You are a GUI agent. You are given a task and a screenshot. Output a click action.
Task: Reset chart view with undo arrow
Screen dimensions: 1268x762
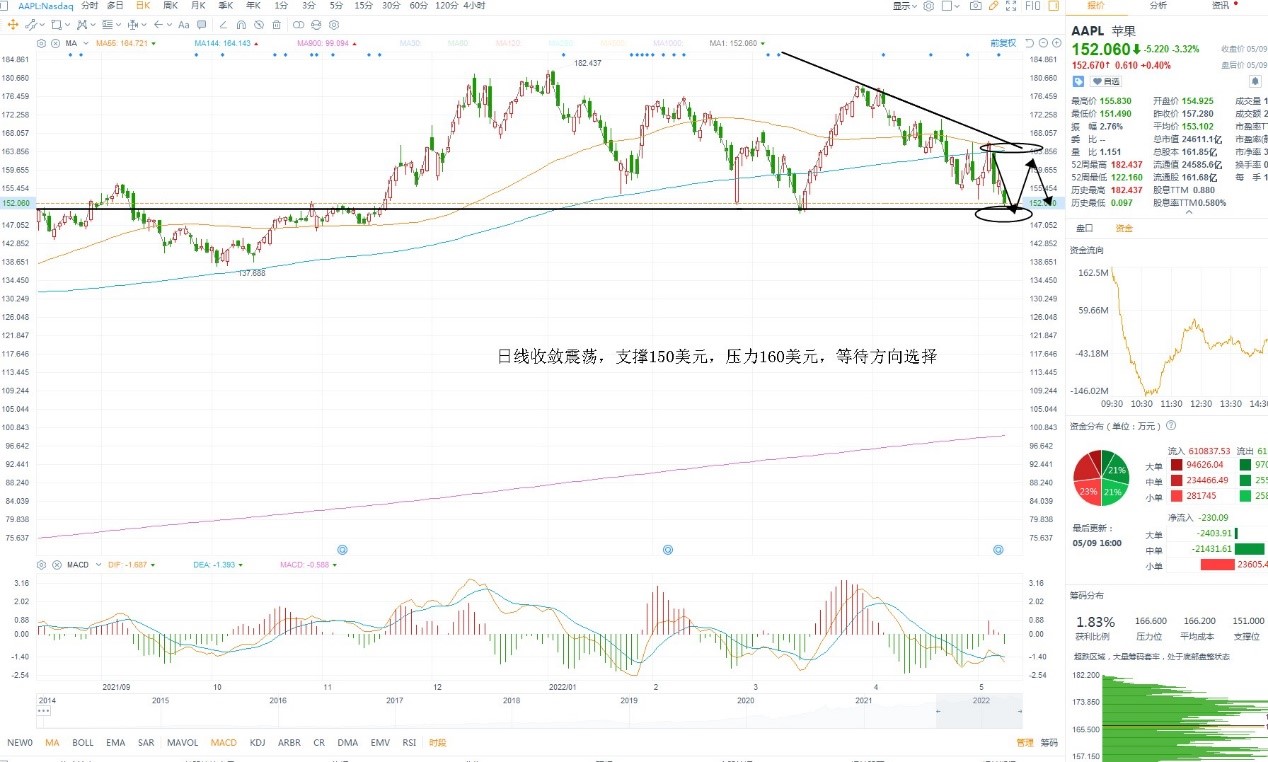point(1030,43)
